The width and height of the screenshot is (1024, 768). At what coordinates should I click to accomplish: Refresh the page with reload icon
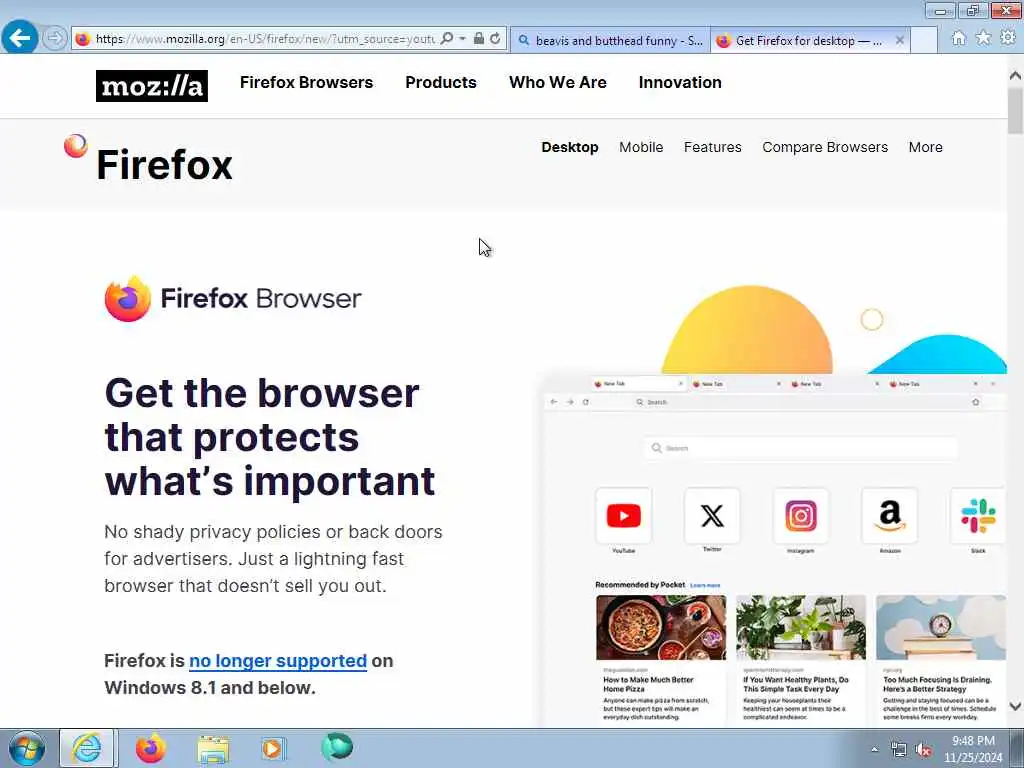[x=495, y=39]
